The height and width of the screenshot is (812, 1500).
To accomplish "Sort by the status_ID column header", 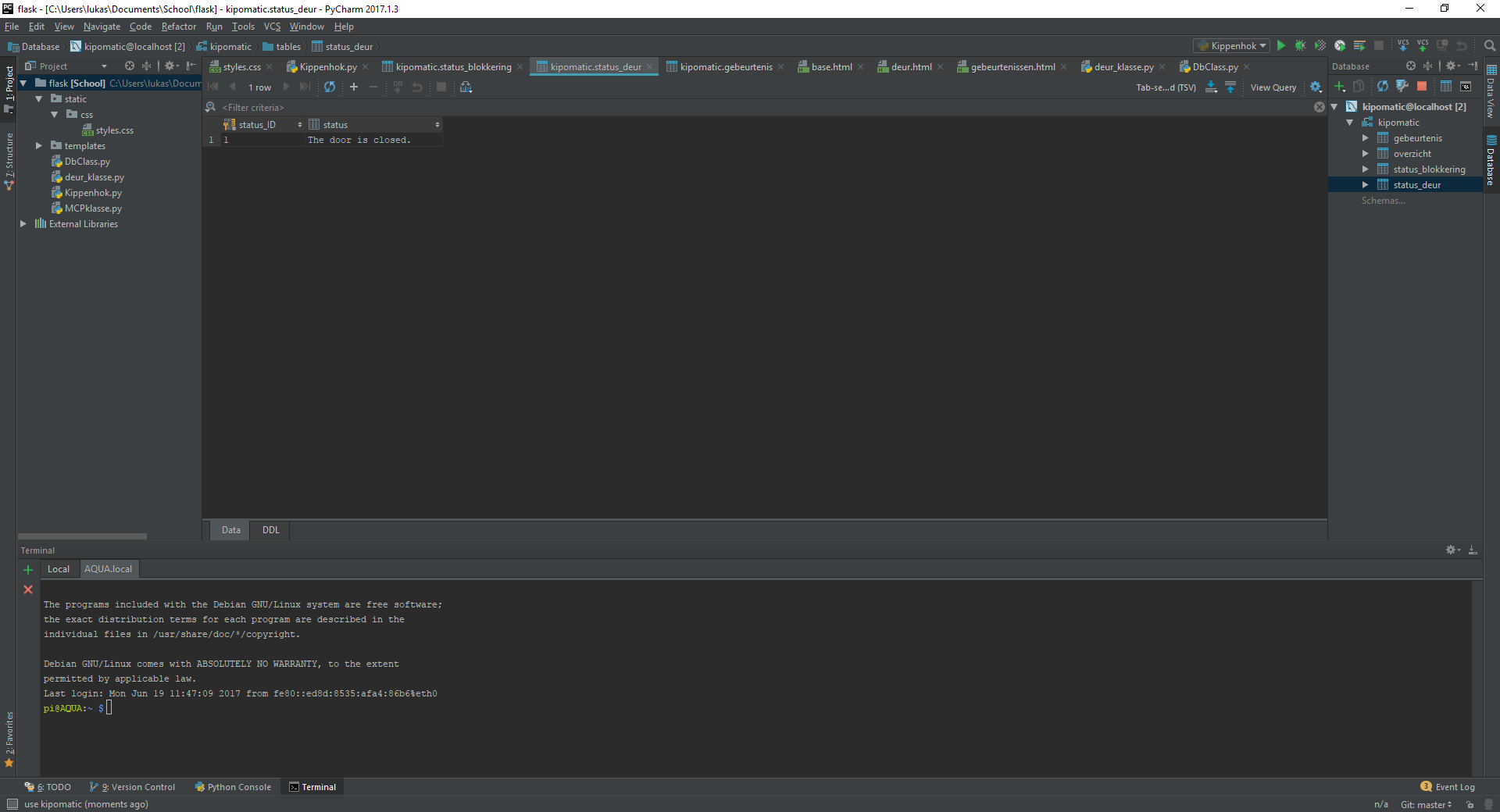I will click(x=262, y=125).
